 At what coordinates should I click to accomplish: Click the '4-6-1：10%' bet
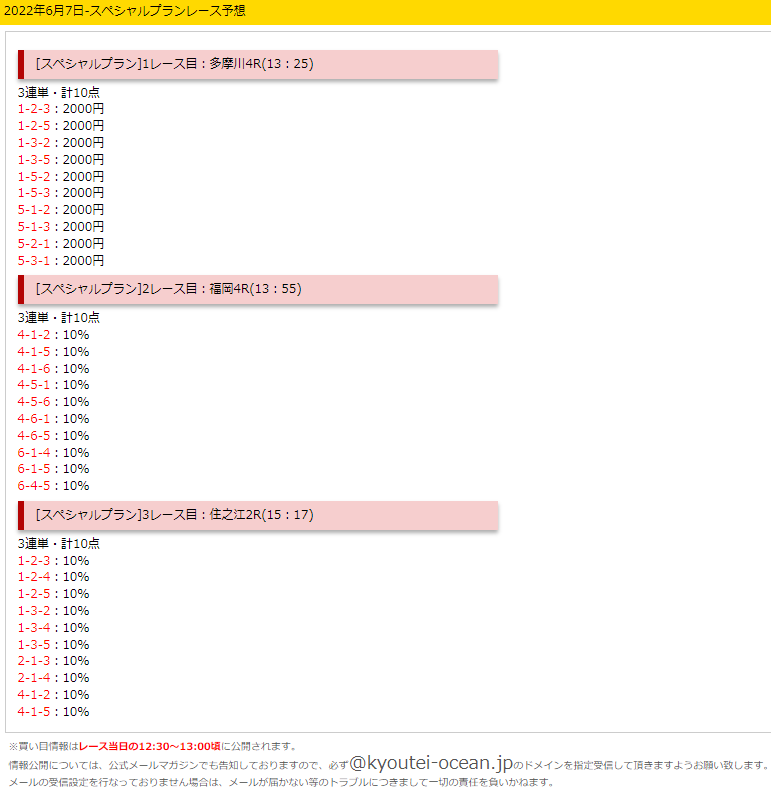click(x=54, y=419)
